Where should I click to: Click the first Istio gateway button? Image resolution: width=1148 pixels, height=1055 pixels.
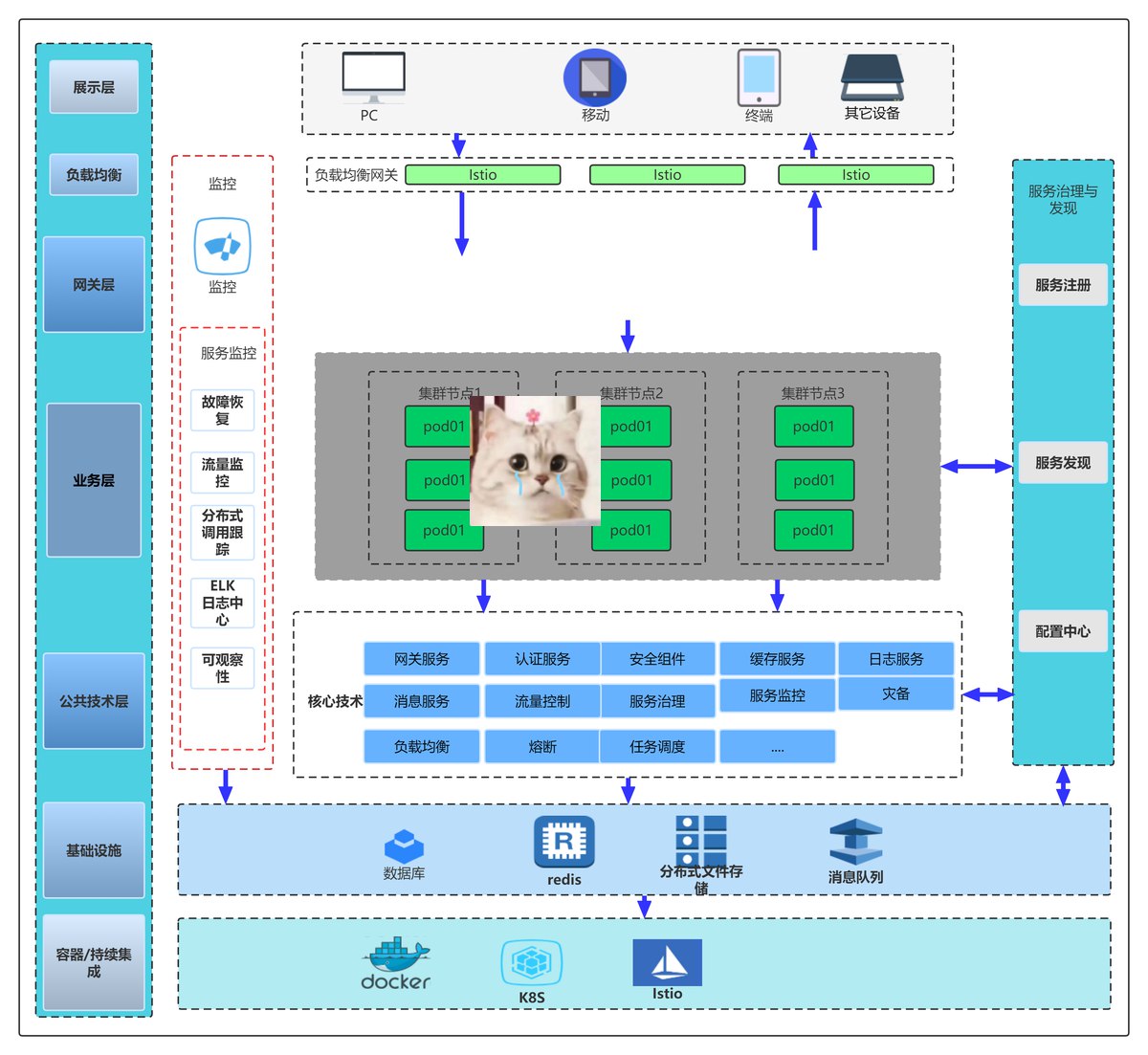pos(482,174)
